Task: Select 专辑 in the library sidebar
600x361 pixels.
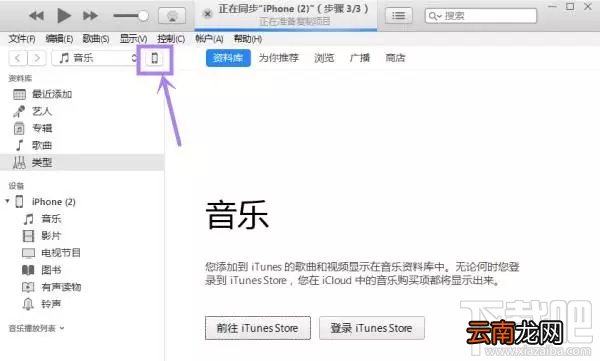Action: (82, 128)
